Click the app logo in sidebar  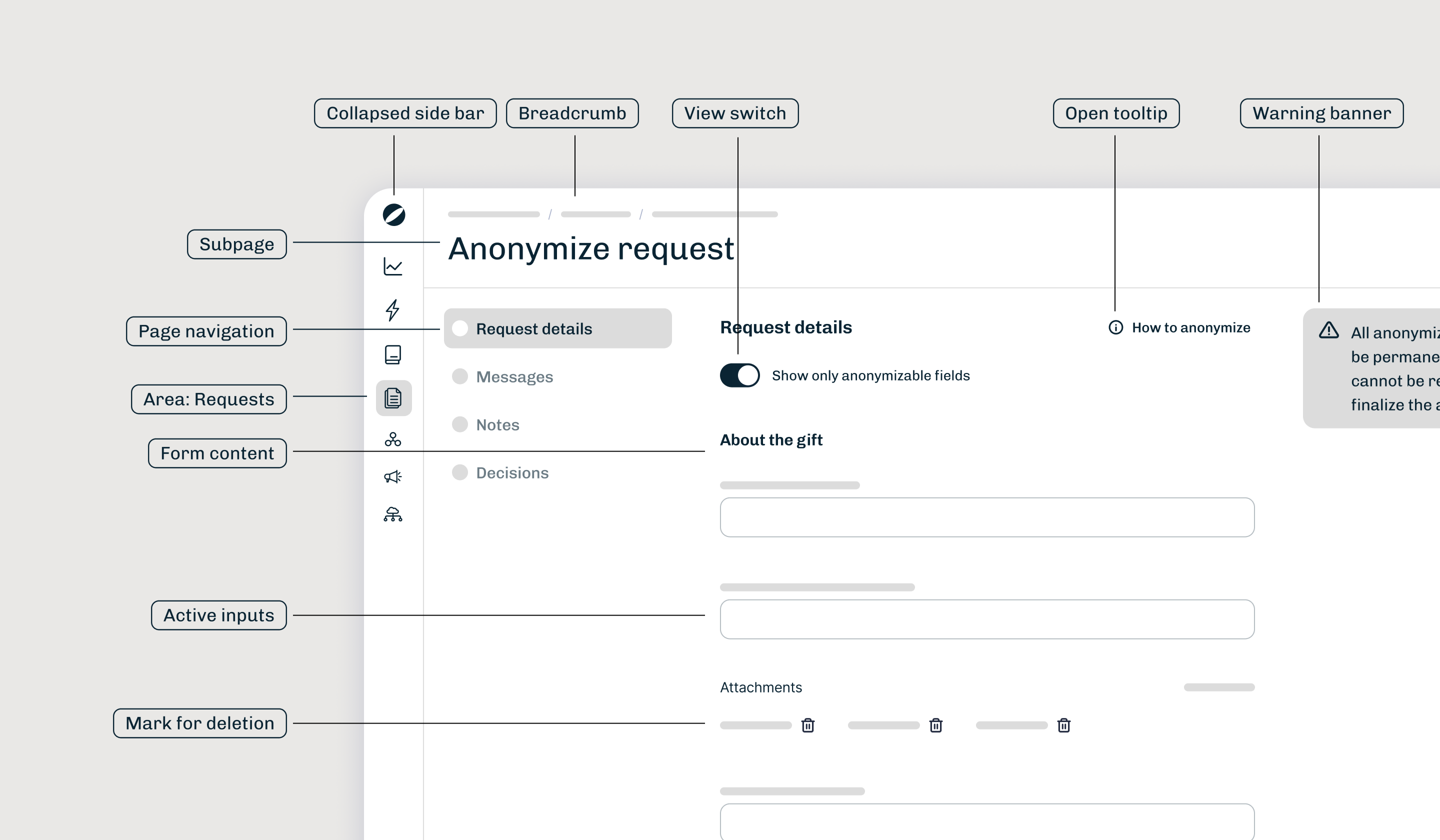[x=393, y=215]
